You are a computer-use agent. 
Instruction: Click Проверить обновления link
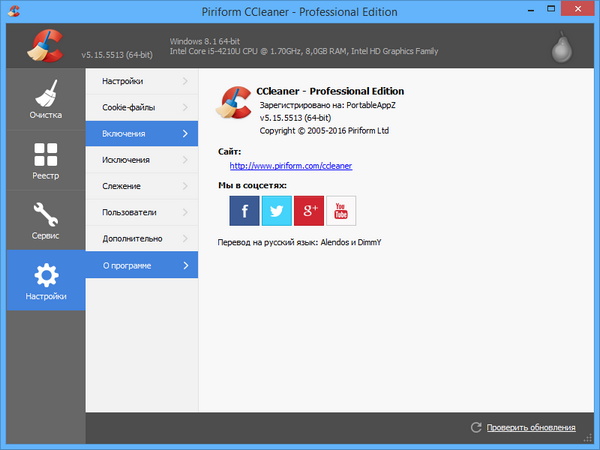point(531,427)
